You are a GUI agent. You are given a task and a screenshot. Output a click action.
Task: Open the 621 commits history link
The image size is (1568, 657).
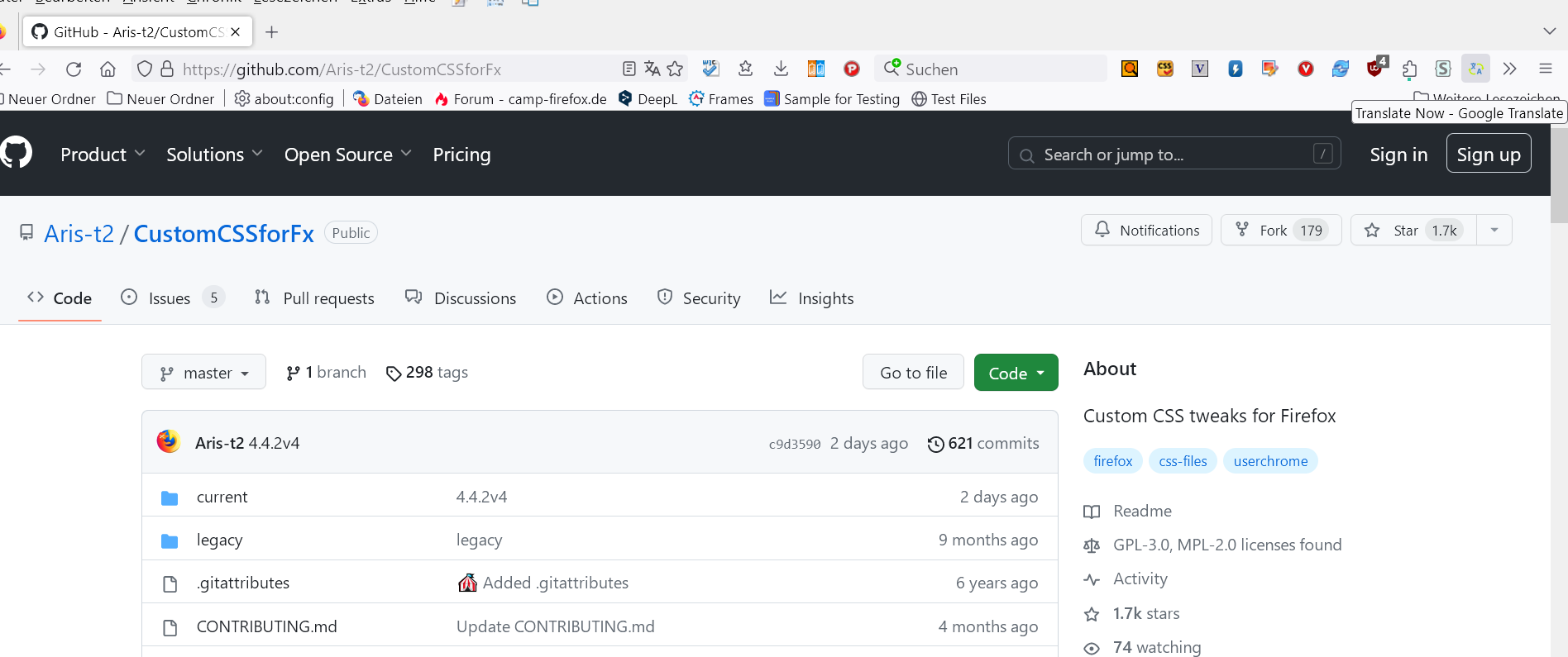[x=983, y=444]
